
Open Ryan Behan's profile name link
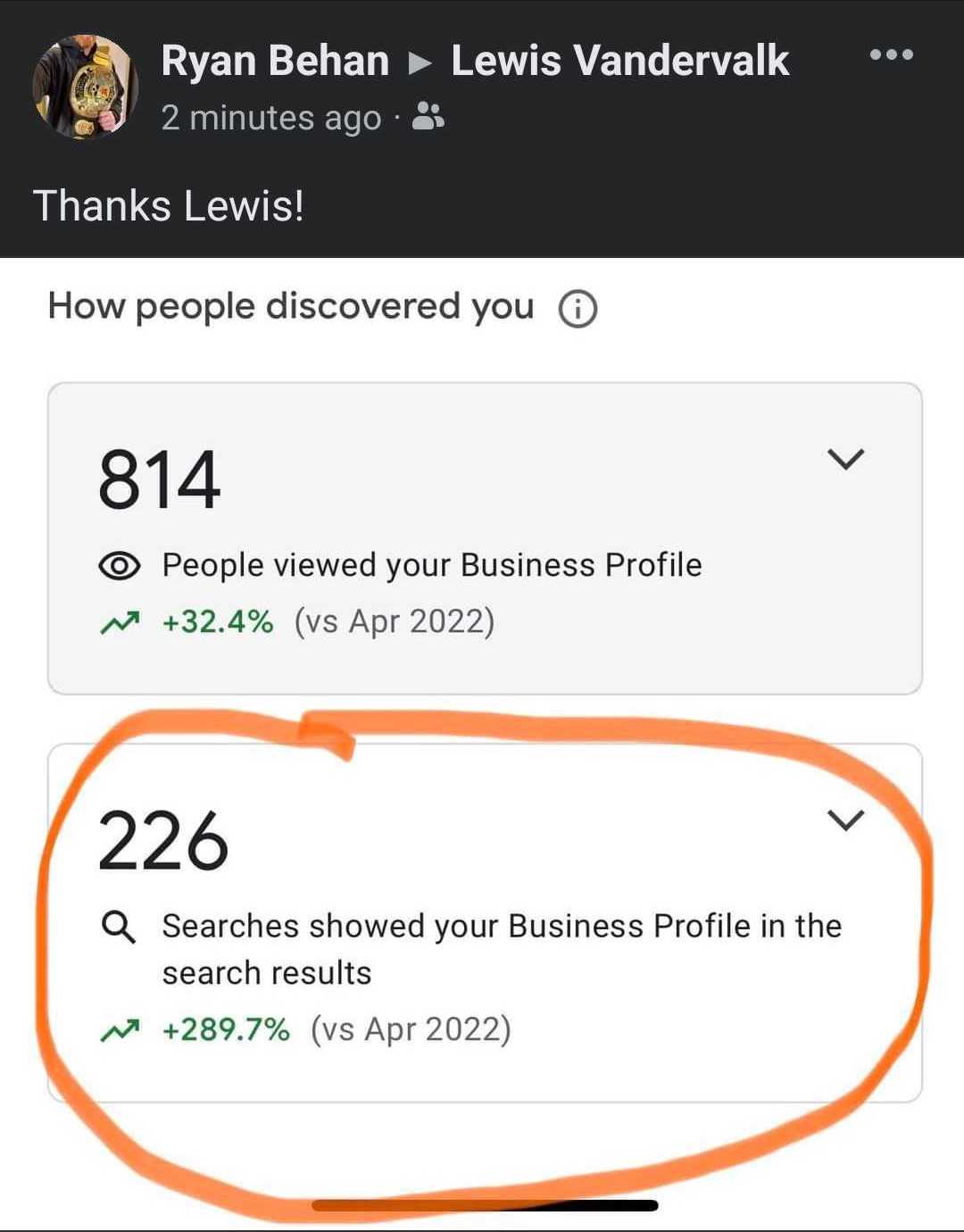click(x=275, y=61)
